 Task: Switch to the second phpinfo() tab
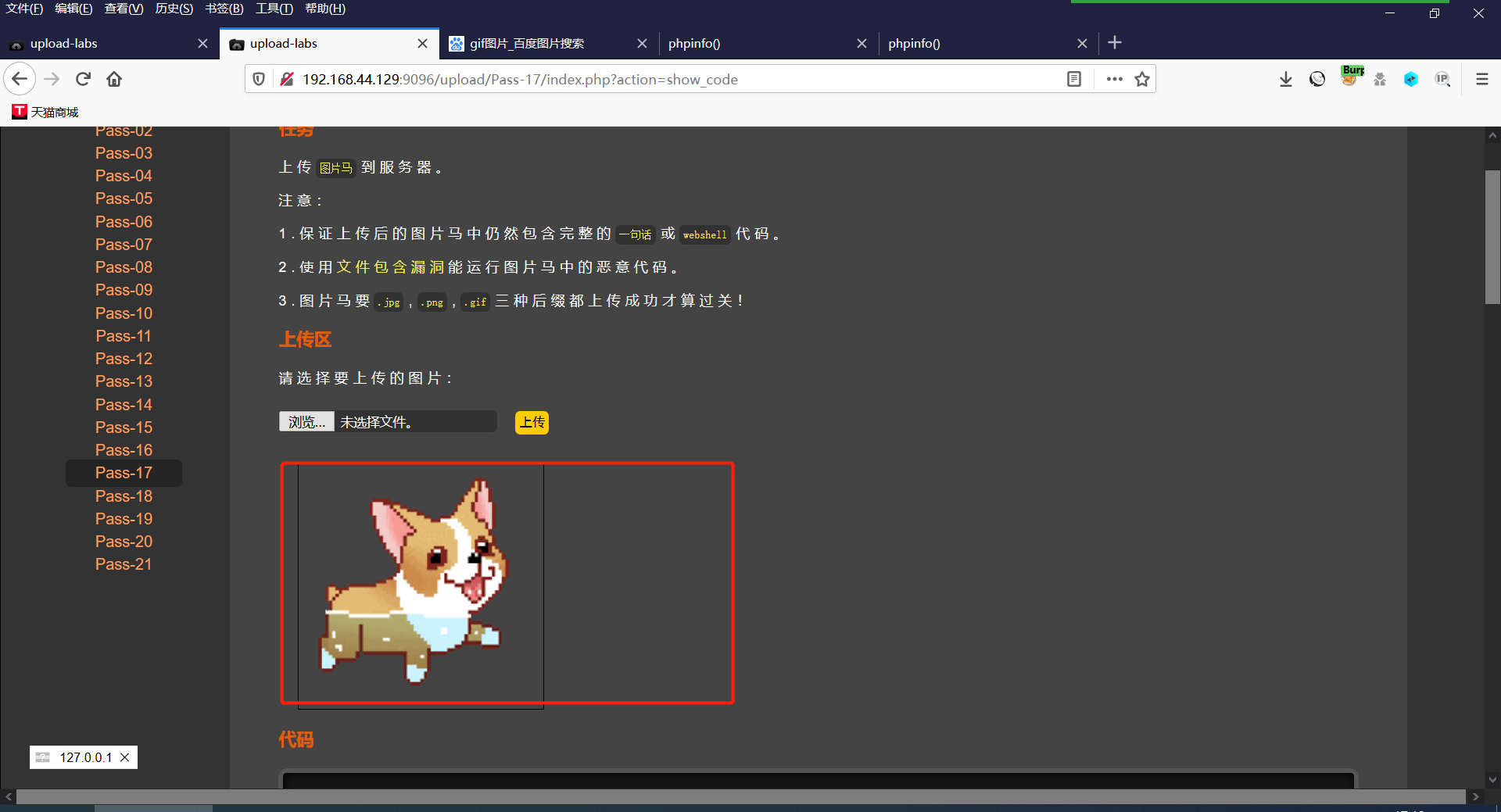(989, 44)
